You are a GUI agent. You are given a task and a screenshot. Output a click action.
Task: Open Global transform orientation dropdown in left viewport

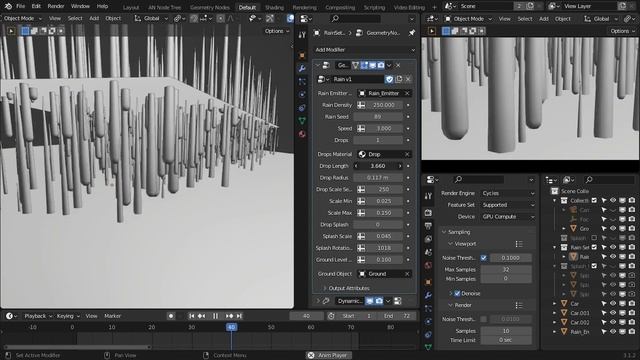[x=151, y=18]
